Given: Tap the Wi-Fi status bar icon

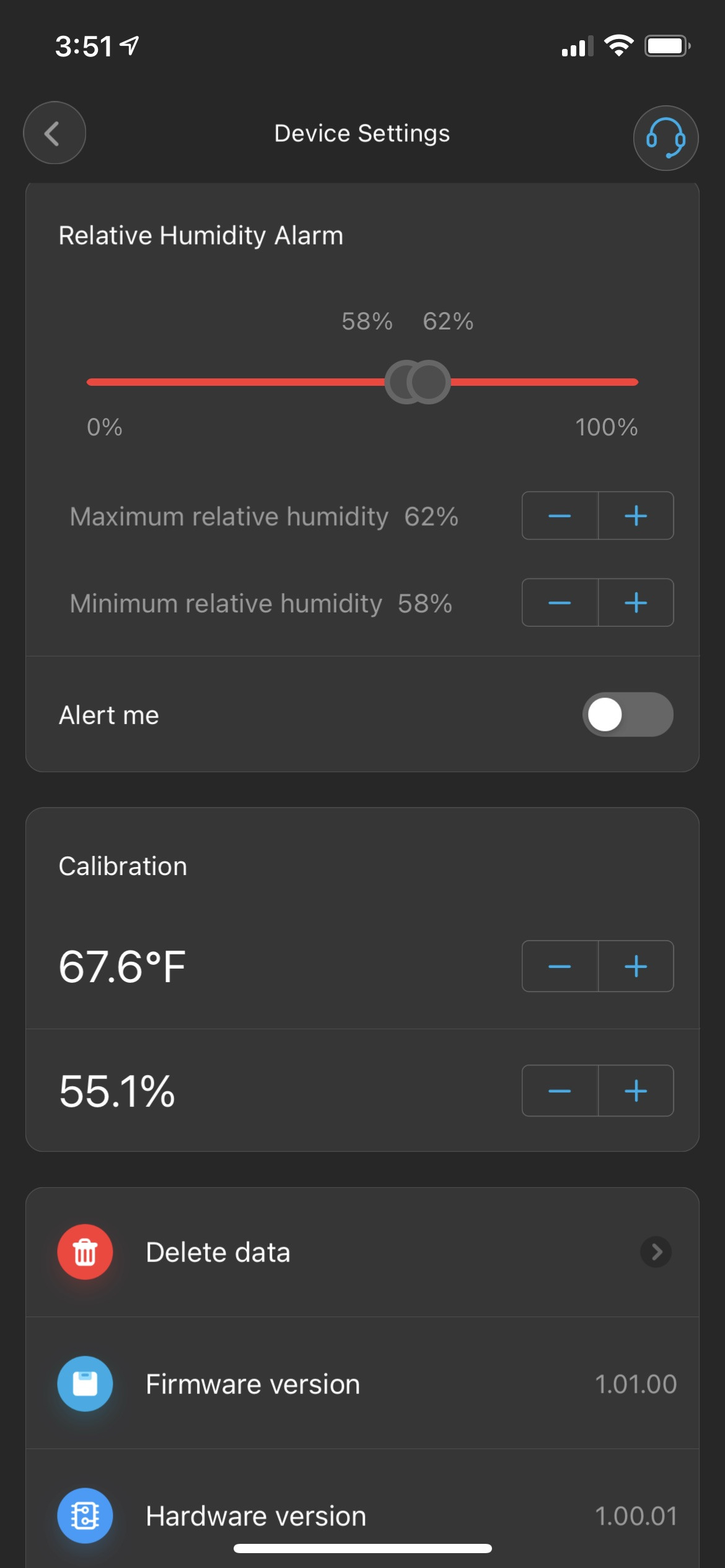Looking at the screenshot, I should [x=618, y=46].
